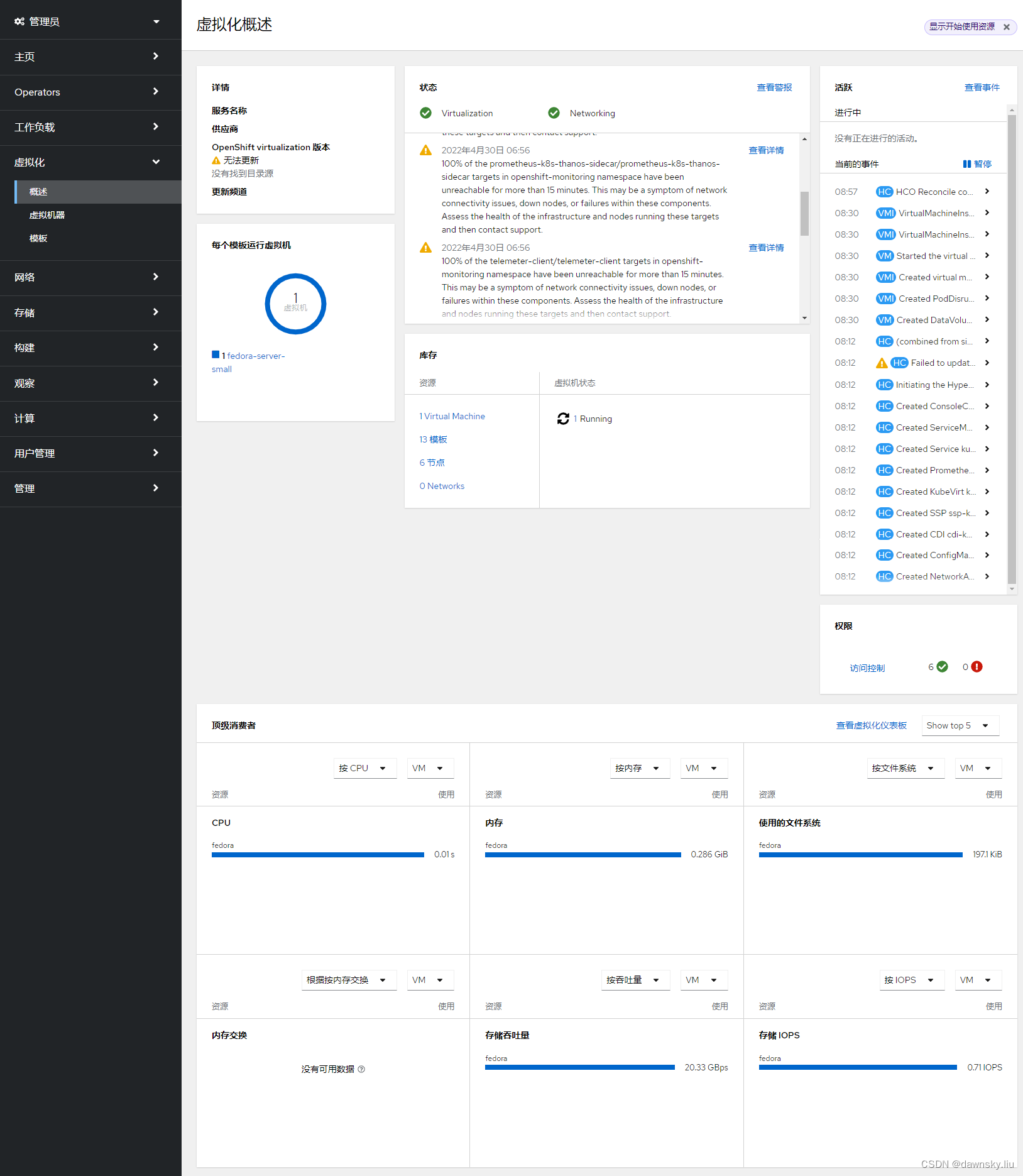Dismiss the 显示开始使用资源 banner with its X
The width and height of the screenshot is (1023, 1176).
(1006, 27)
